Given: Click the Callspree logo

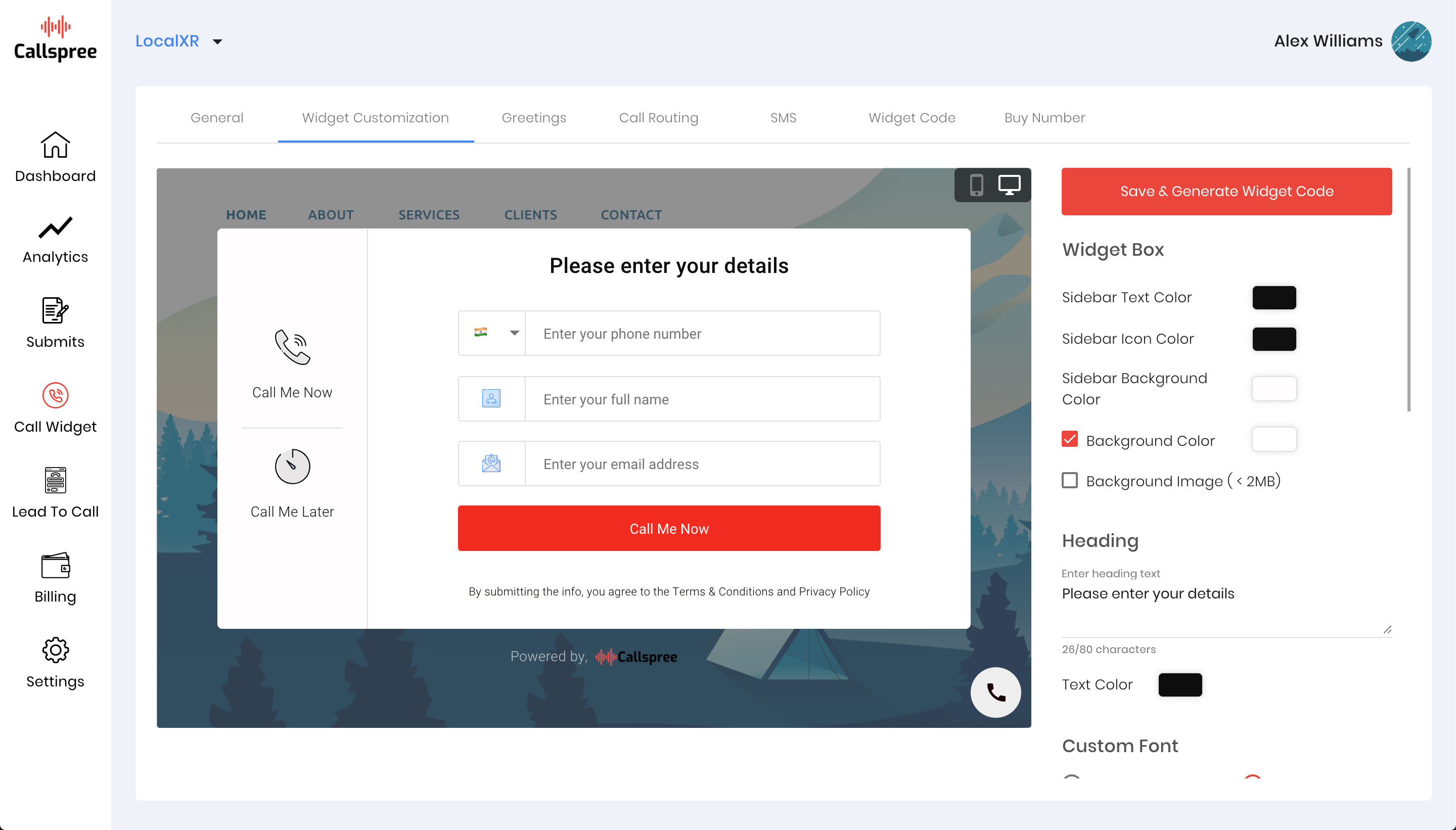Looking at the screenshot, I should (x=55, y=39).
